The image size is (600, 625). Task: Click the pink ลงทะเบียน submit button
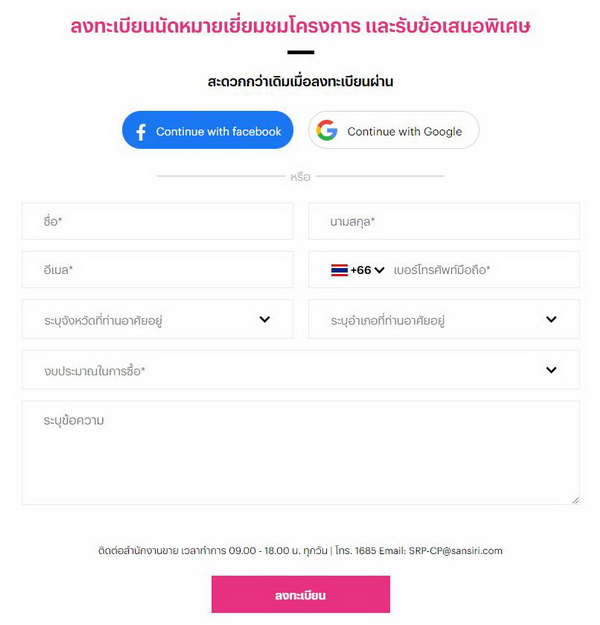(300, 595)
